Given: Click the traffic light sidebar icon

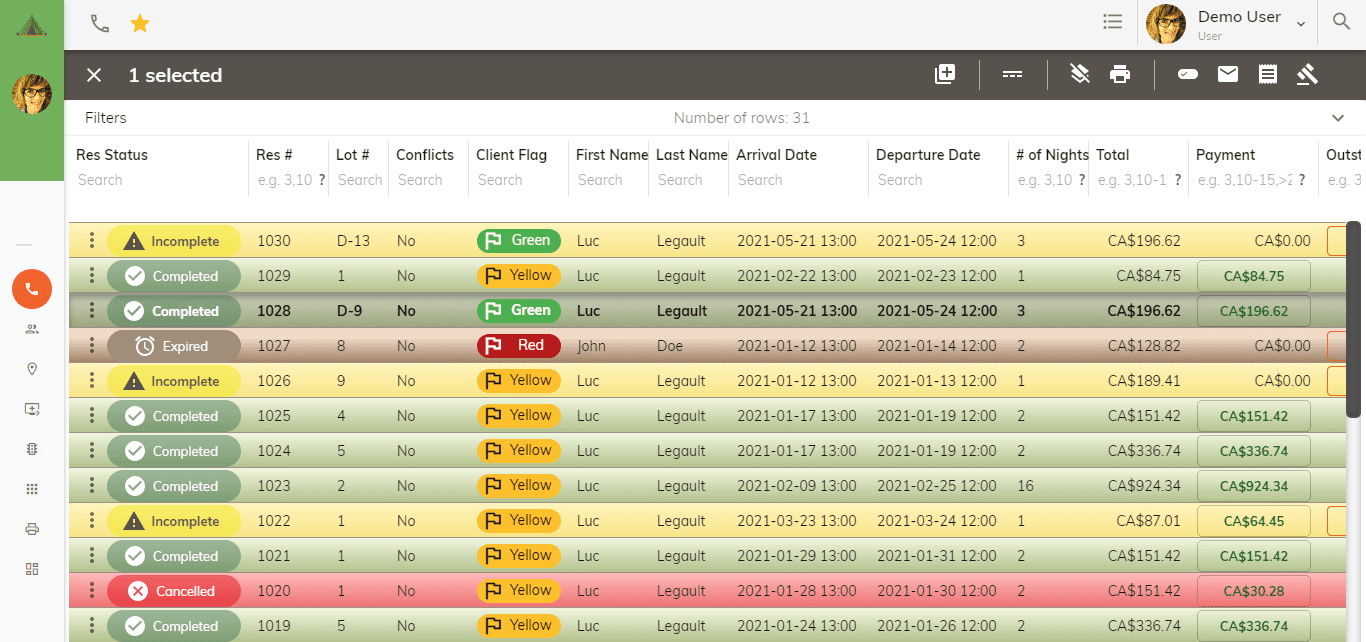Looking at the screenshot, I should tap(32, 449).
